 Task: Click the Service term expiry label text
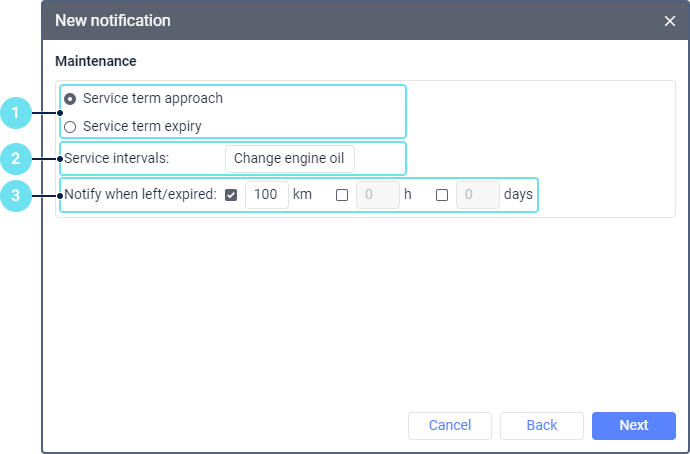coord(142,127)
